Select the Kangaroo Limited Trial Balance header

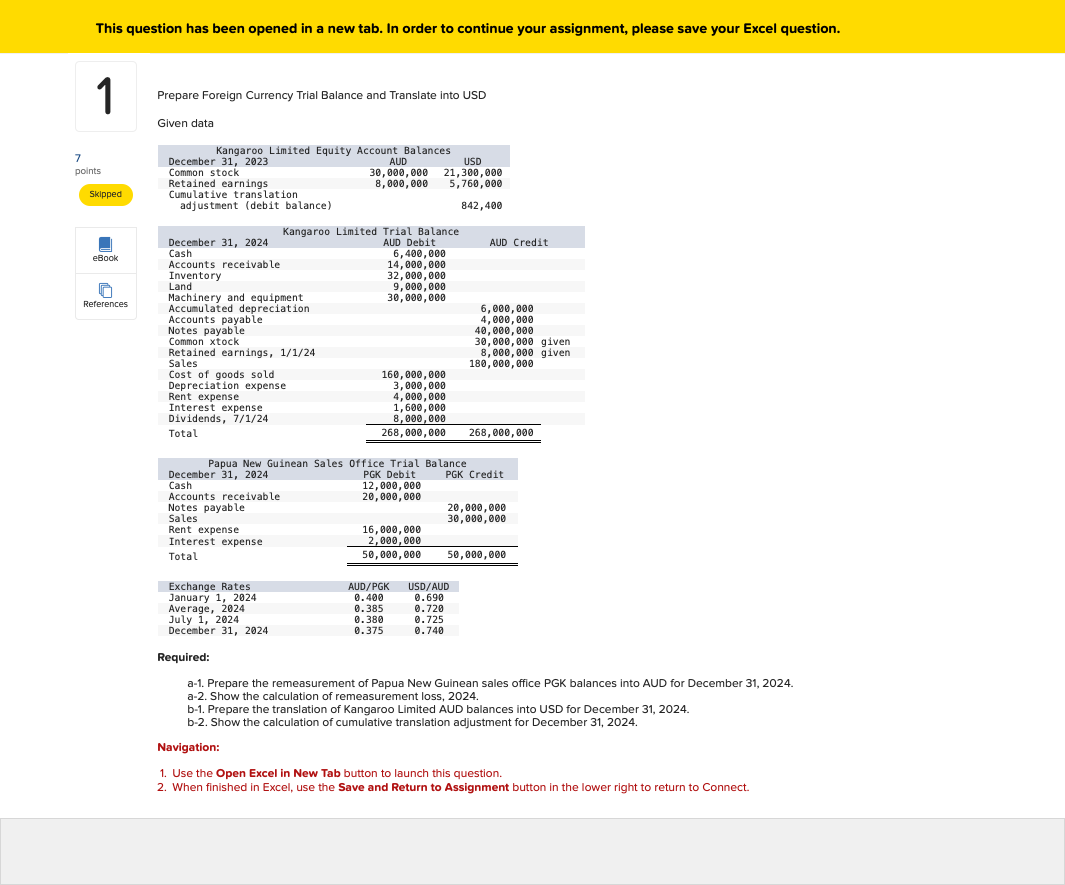371,231
